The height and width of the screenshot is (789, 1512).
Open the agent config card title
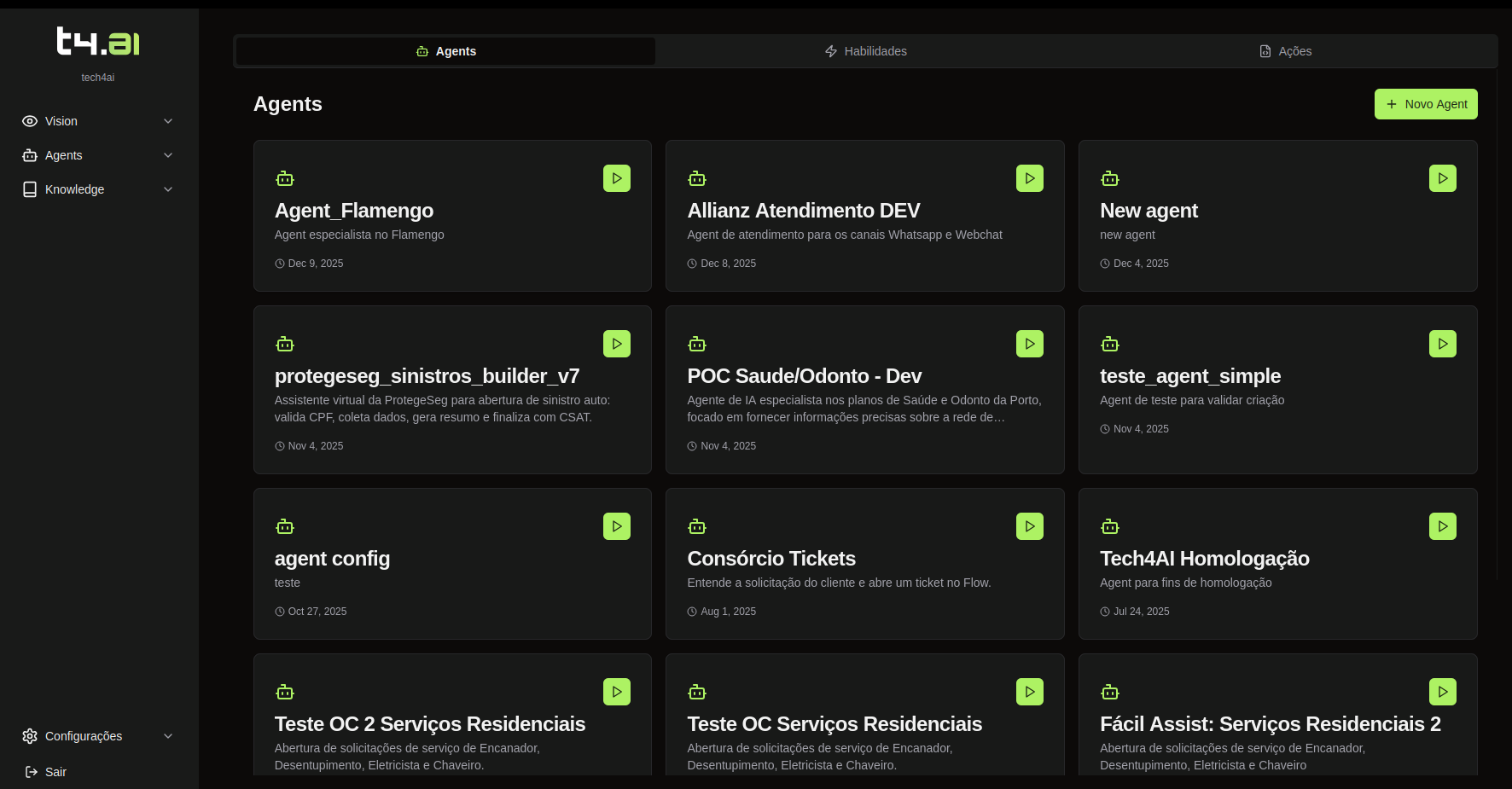click(x=332, y=559)
